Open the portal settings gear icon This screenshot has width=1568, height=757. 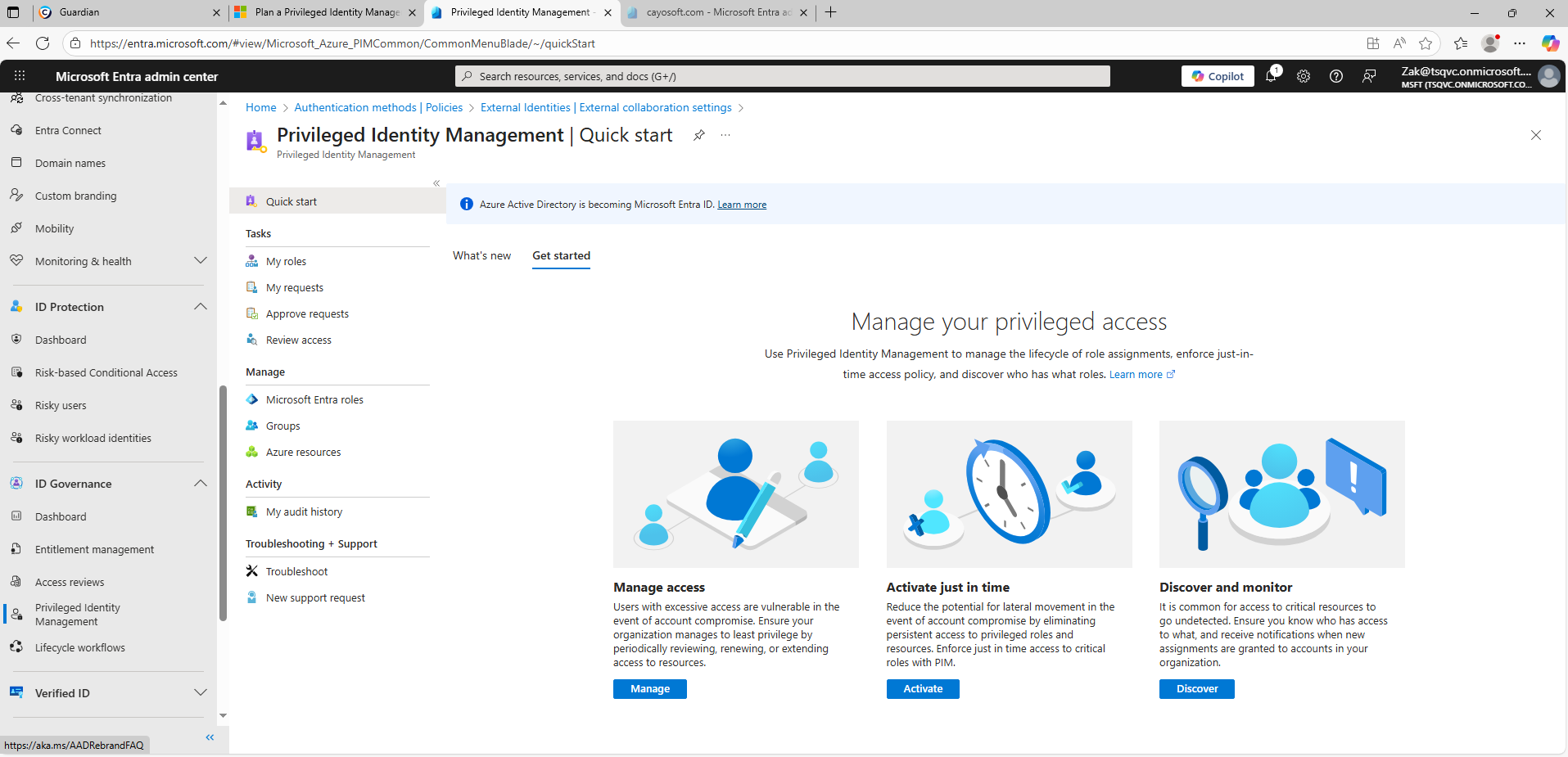click(x=1304, y=76)
